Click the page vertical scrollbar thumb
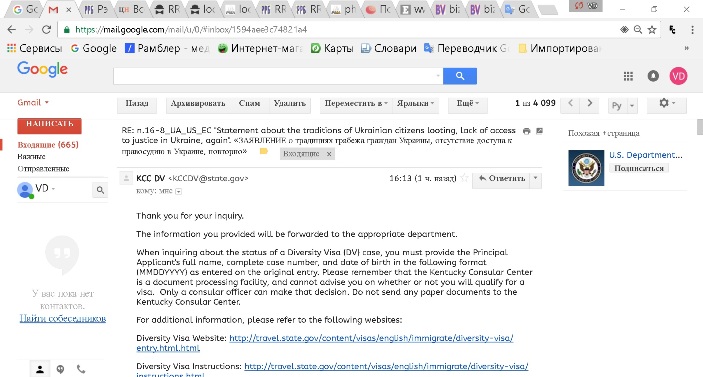 [x=699, y=127]
